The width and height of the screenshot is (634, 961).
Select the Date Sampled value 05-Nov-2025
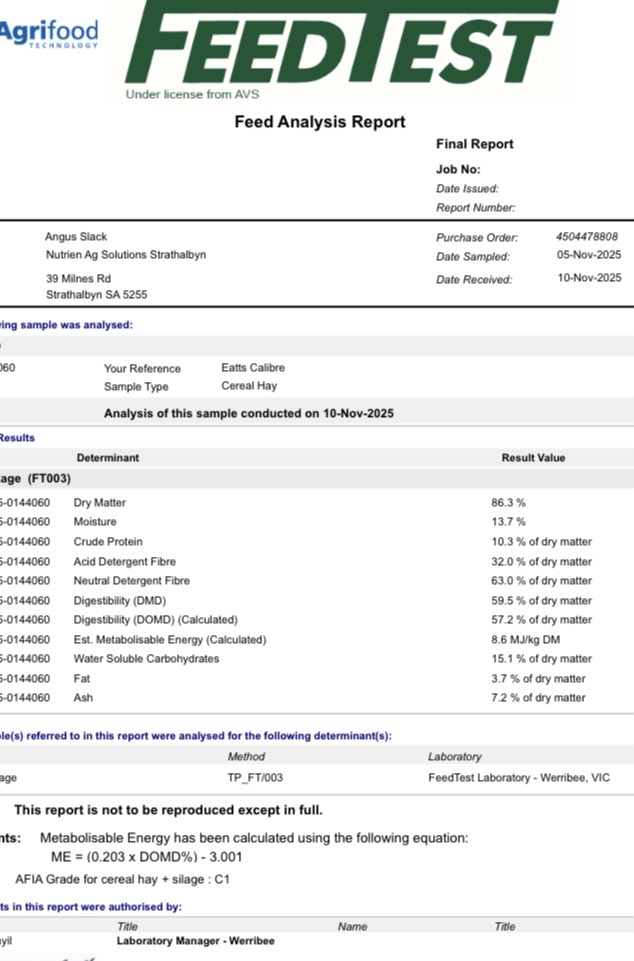(589, 256)
